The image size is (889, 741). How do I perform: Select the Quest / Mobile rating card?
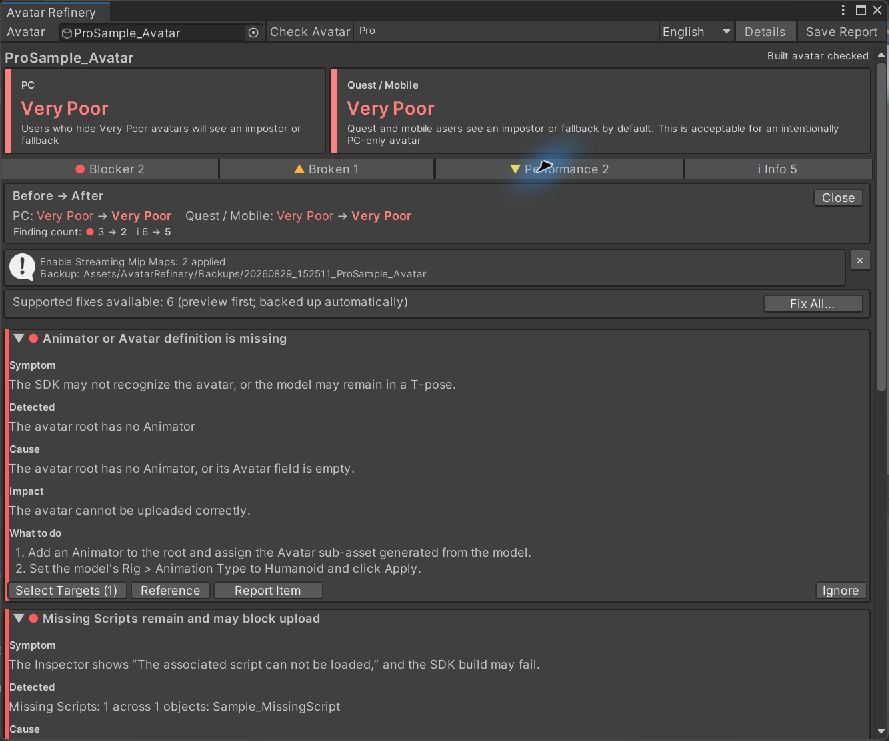(x=600, y=111)
